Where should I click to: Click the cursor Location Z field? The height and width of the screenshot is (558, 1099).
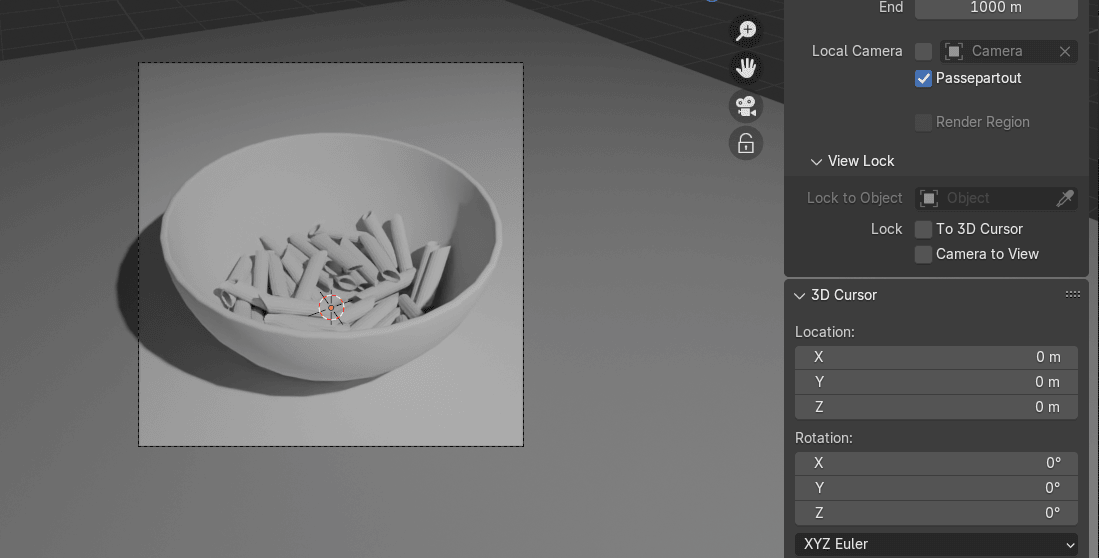(936, 407)
